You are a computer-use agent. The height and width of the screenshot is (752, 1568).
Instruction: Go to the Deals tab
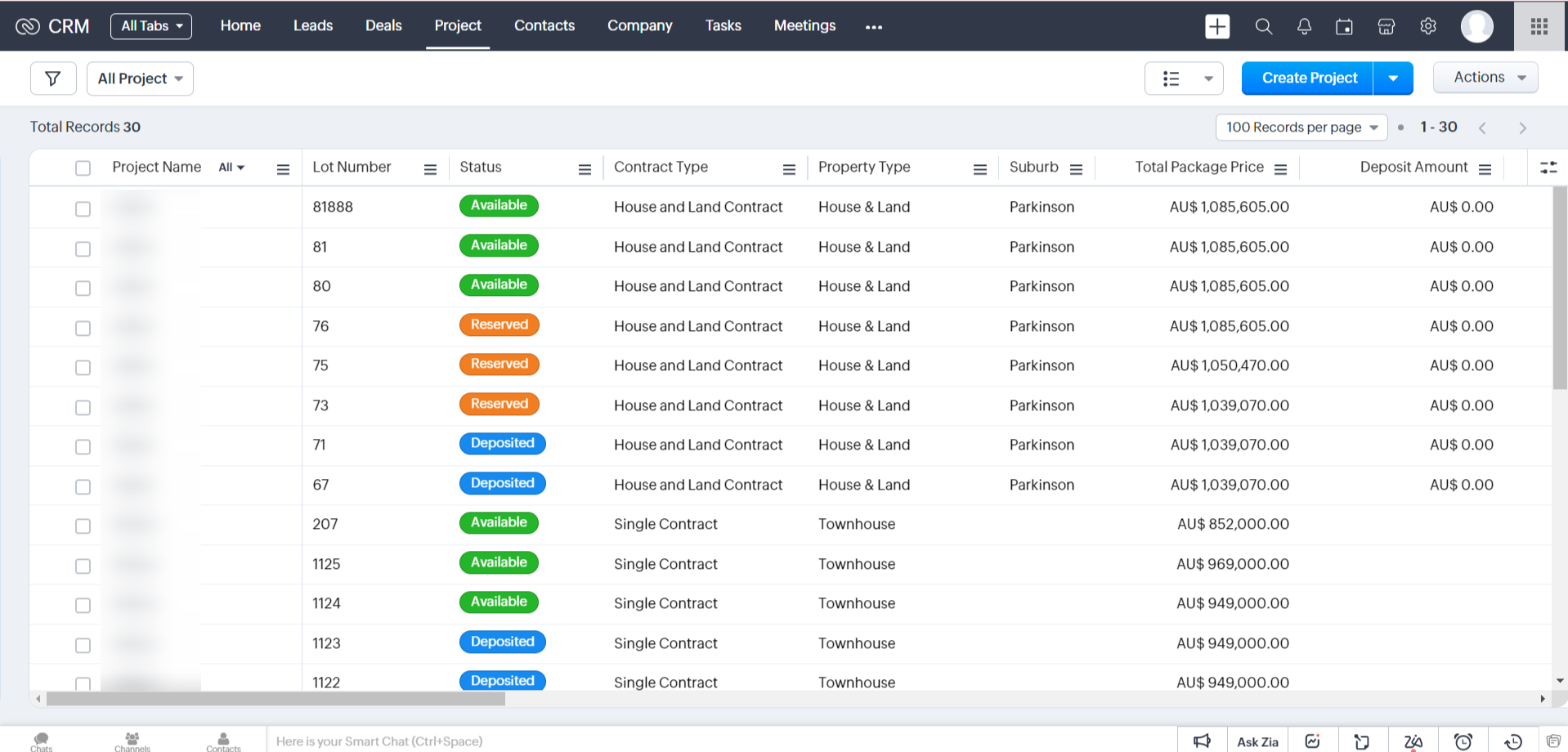click(383, 26)
